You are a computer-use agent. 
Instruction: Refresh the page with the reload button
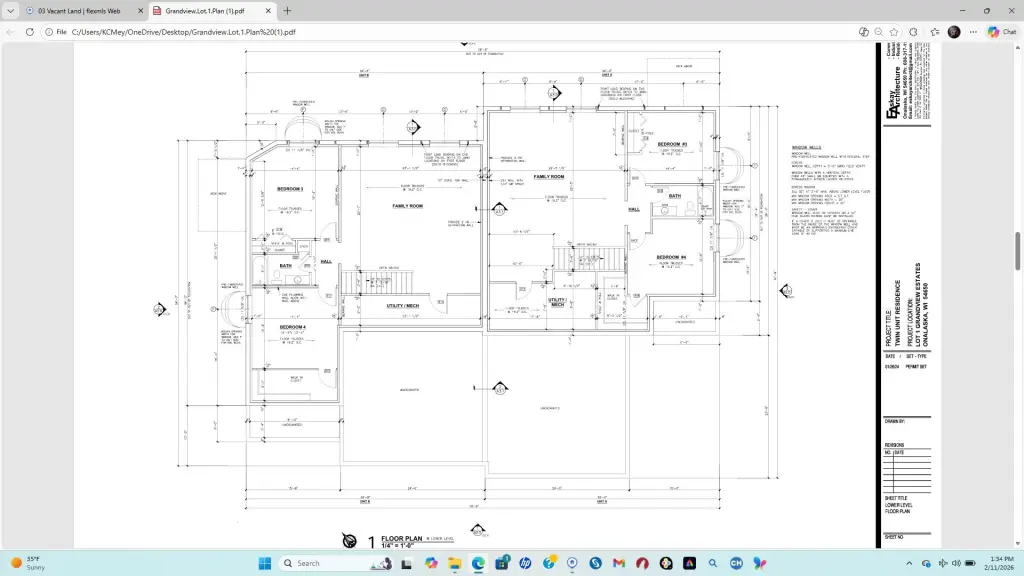pyautogui.click(x=30, y=32)
